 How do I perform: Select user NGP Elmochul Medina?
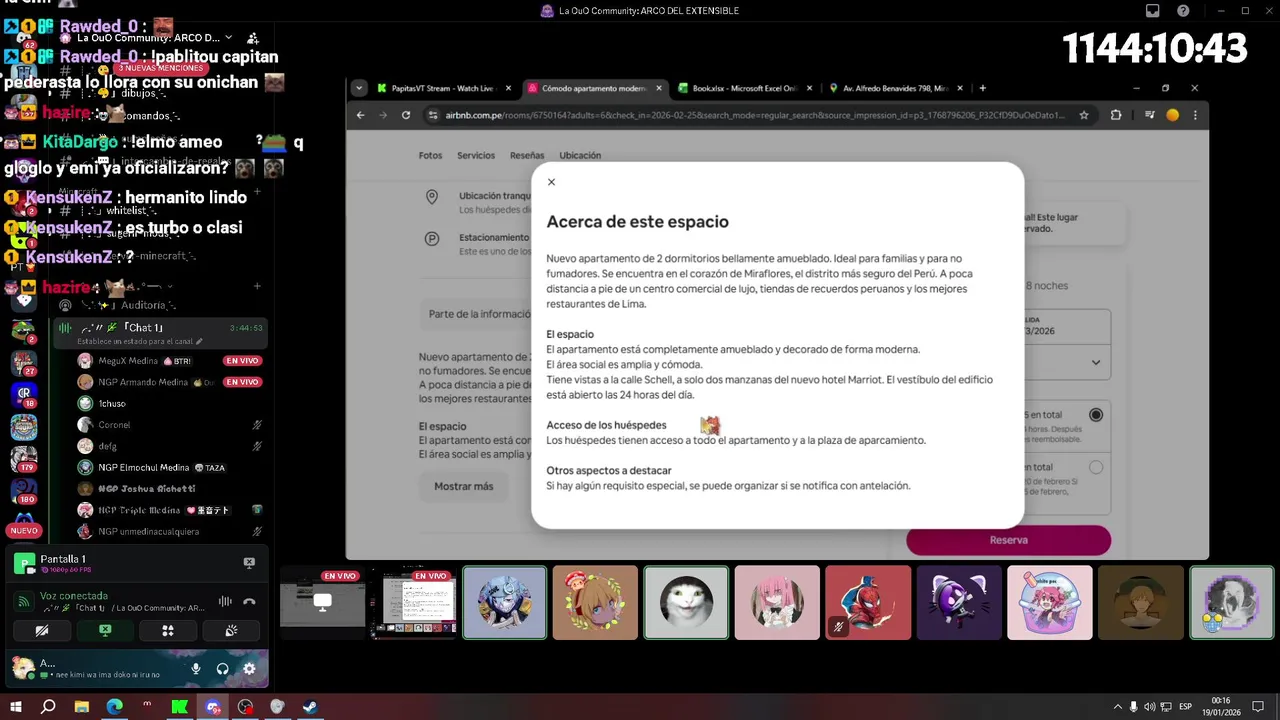[x=168, y=467]
